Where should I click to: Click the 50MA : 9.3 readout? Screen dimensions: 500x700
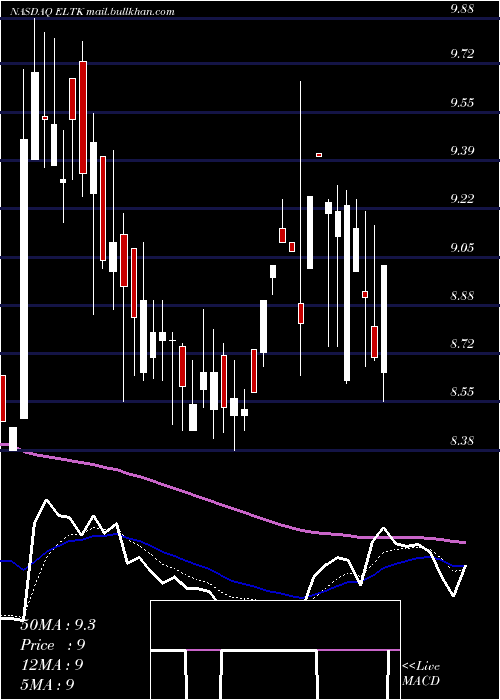pos(58,625)
